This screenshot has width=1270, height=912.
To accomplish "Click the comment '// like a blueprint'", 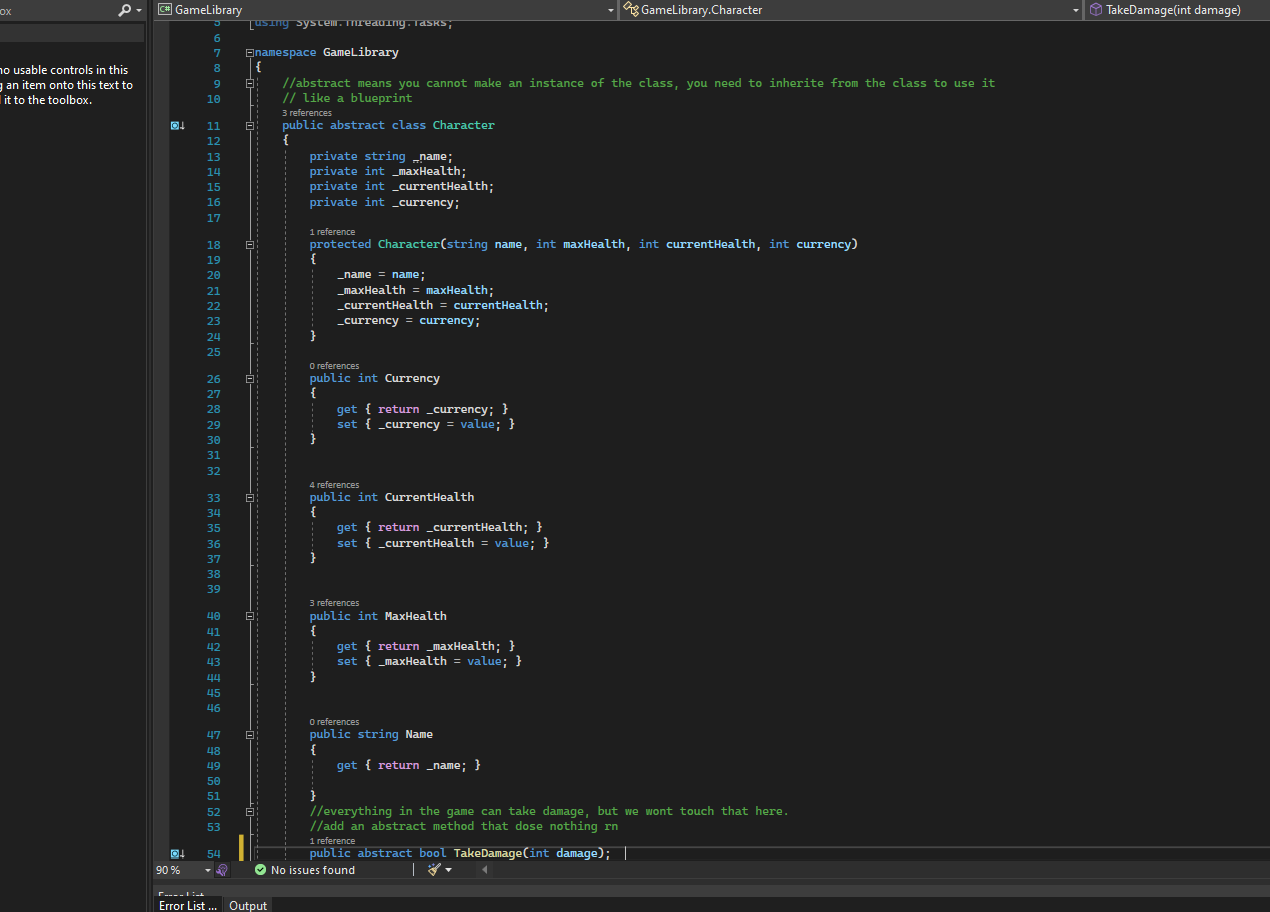I will 347,99.
